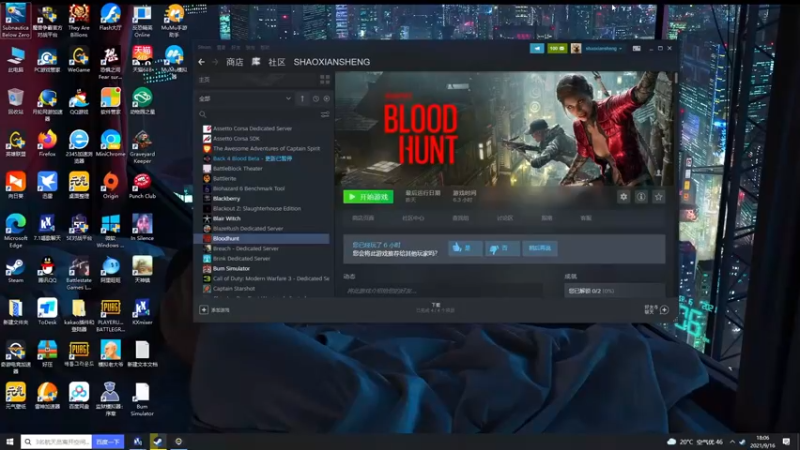This screenshot has height=450, width=800.
Task: Go back with Steam's back arrow
Action: tap(202, 62)
